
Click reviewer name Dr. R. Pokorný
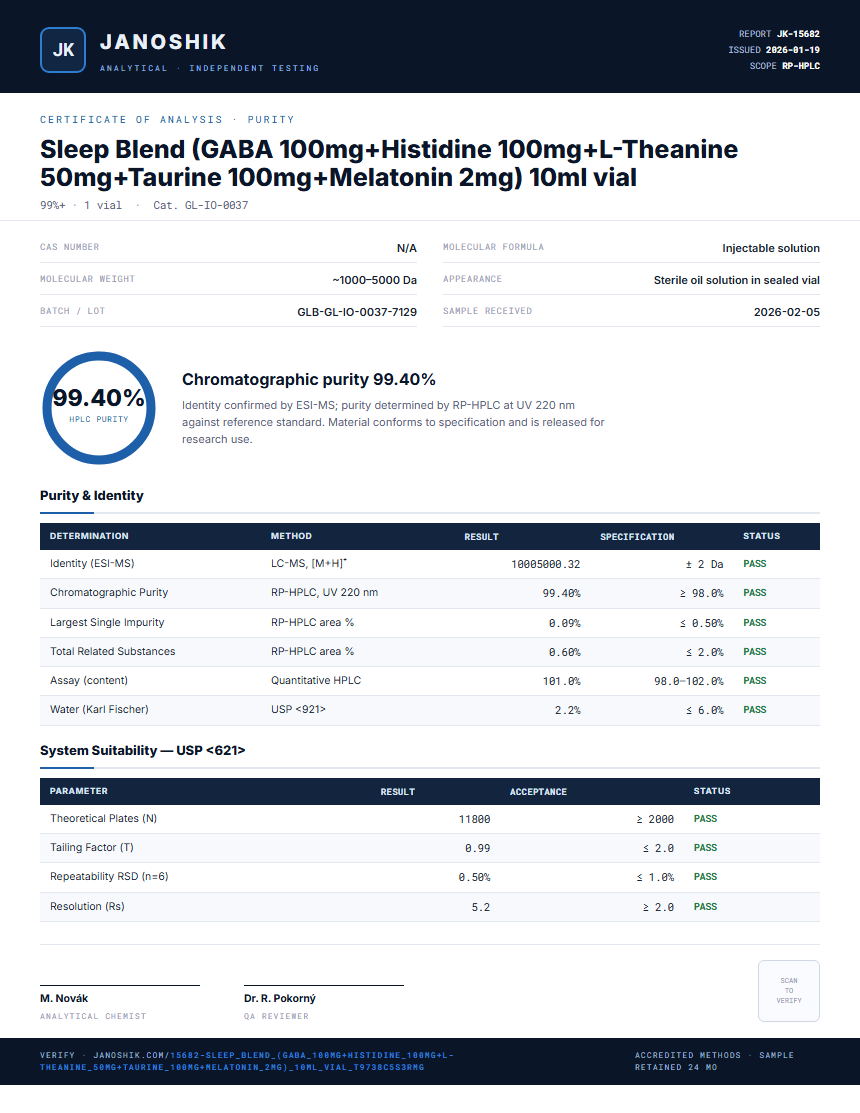(280, 998)
